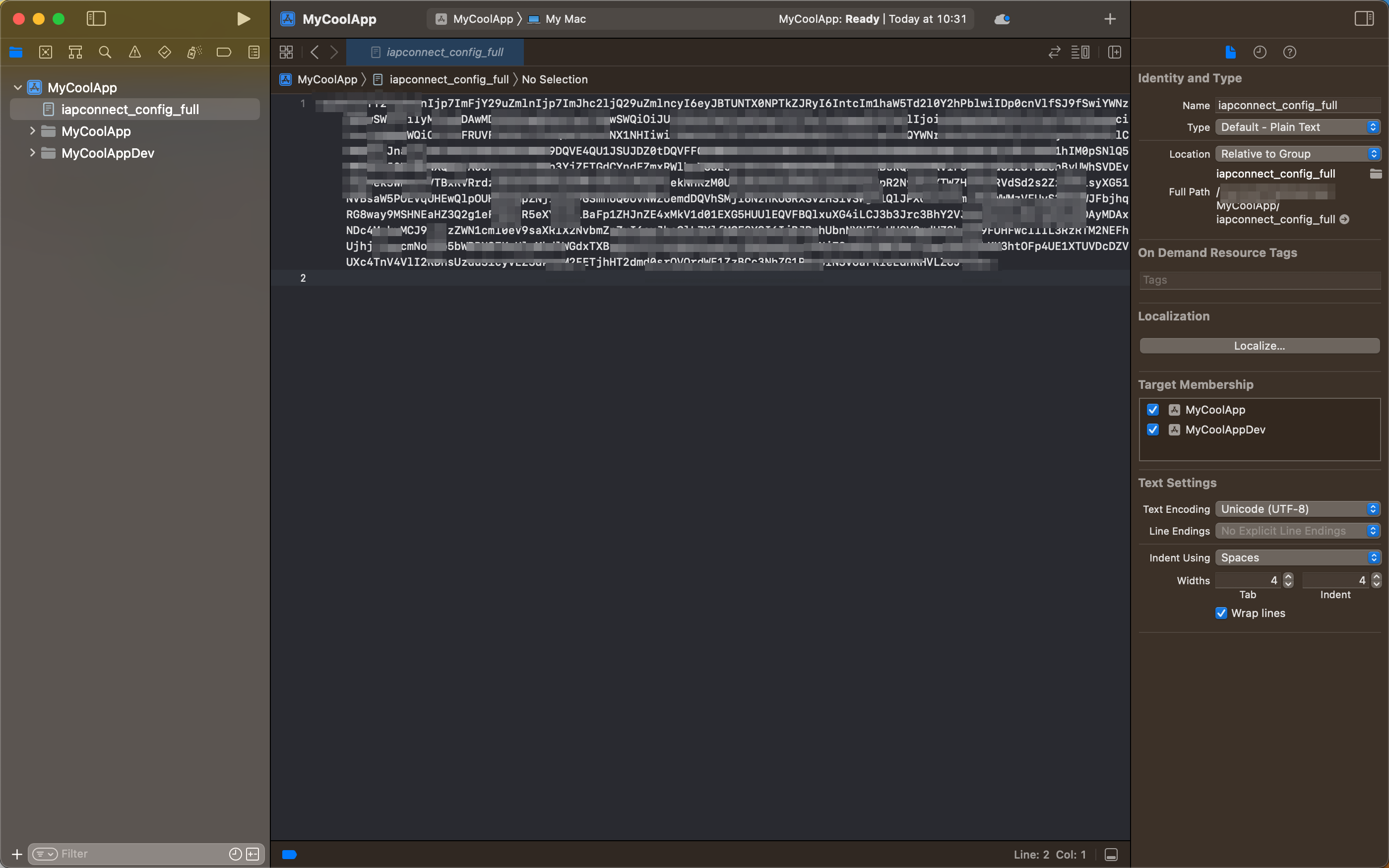
Task: Disable the Wrap lines checkbox
Action: coord(1221,613)
